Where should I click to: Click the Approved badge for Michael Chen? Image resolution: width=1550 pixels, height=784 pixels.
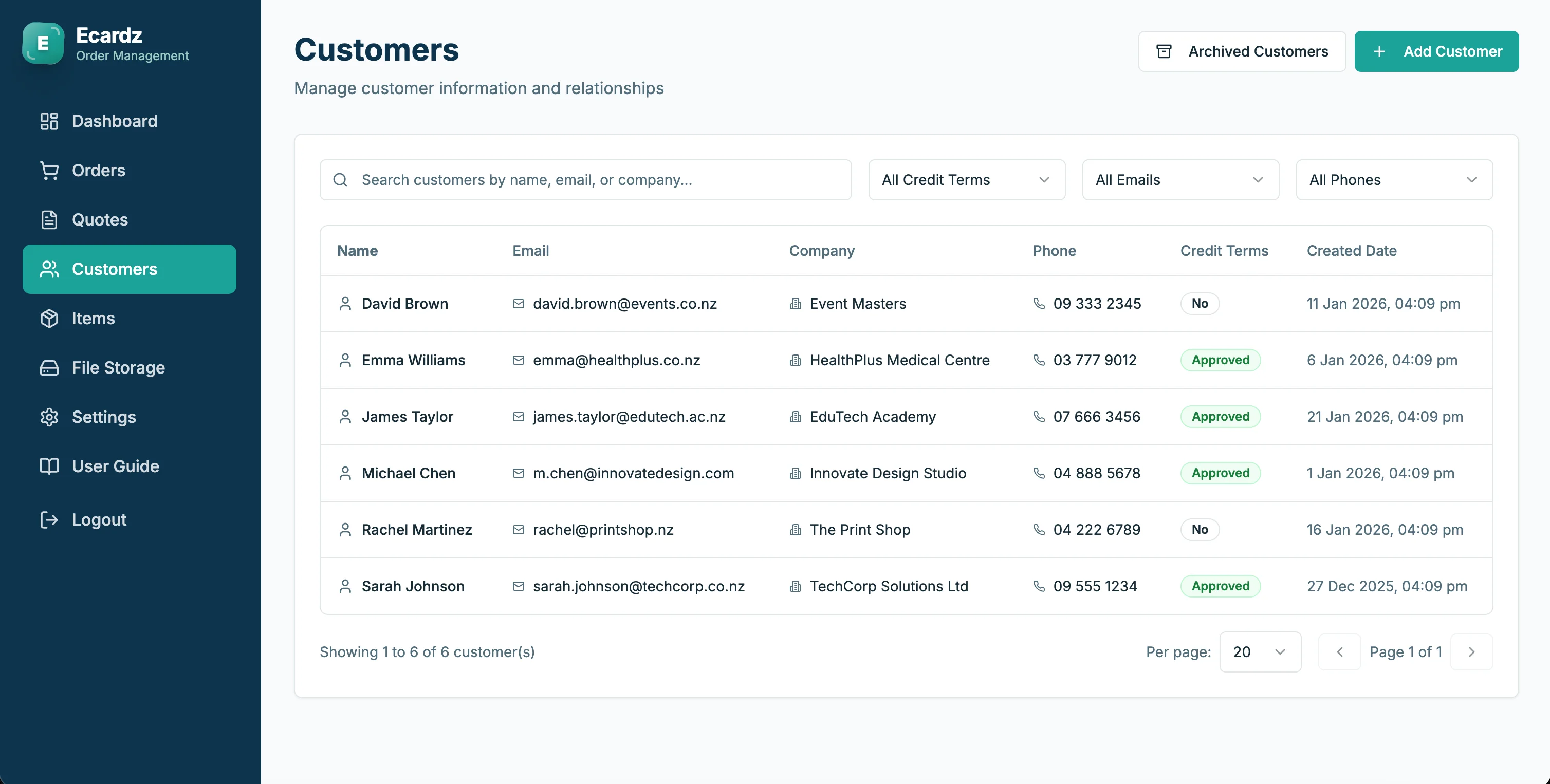coord(1220,474)
